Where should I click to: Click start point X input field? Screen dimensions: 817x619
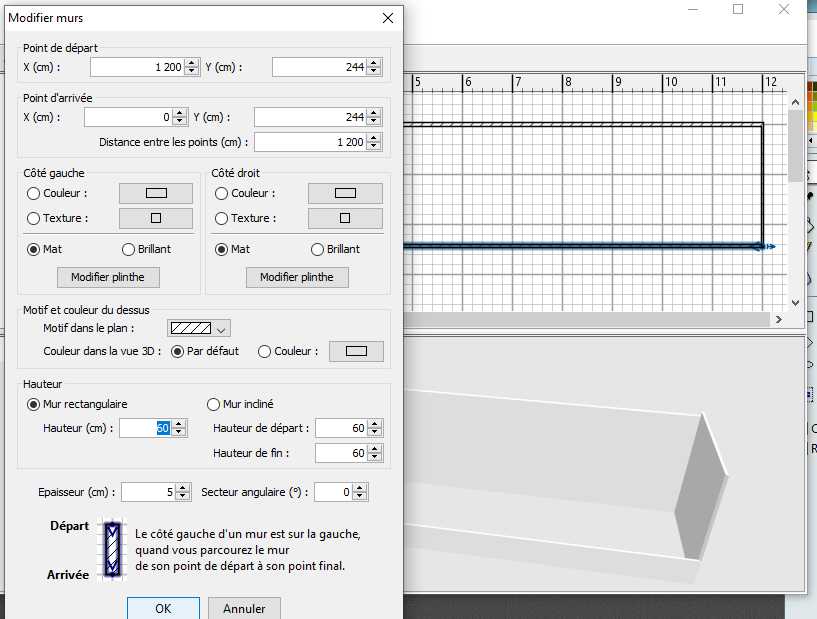pos(138,67)
